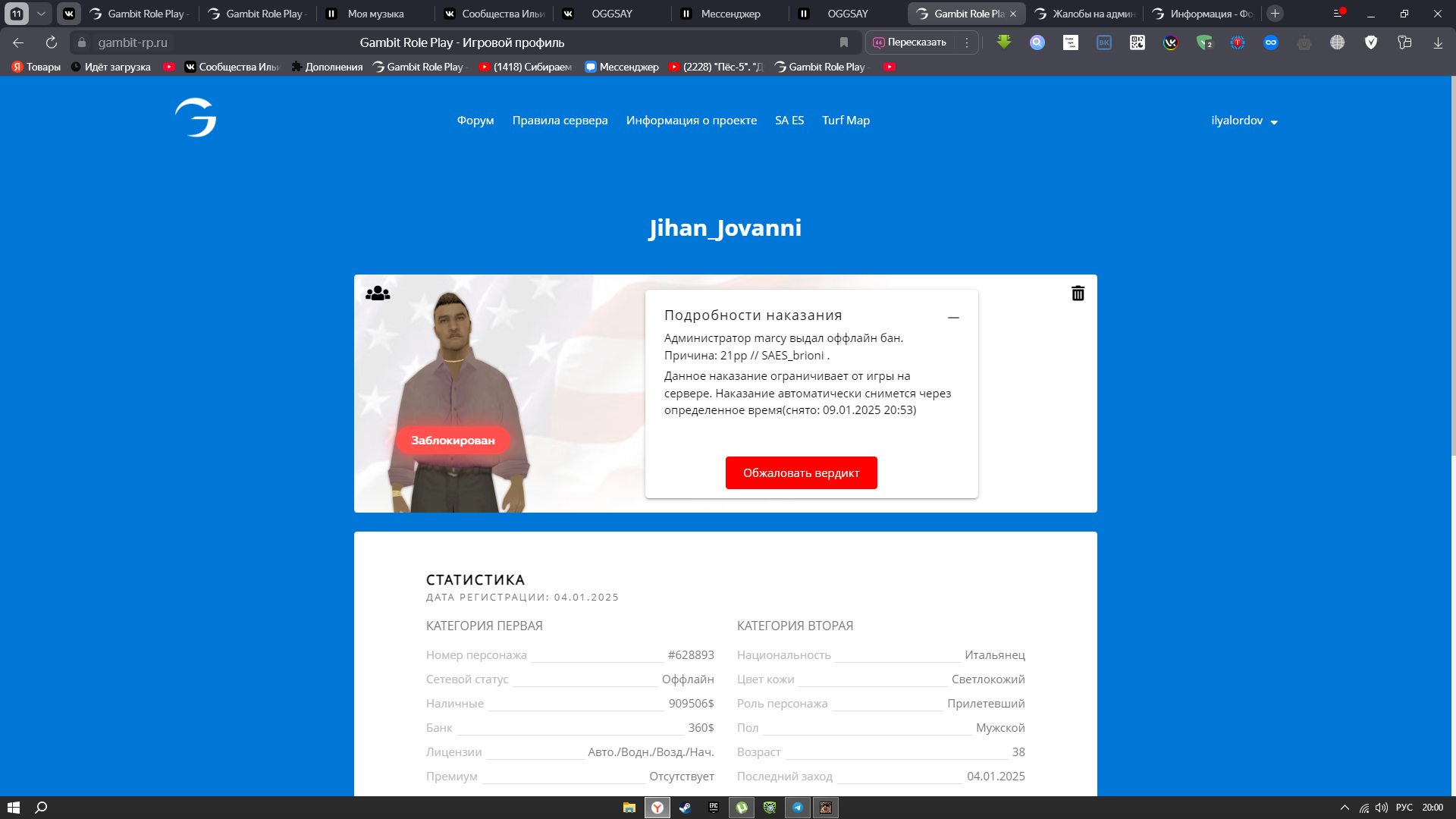Click the gambit-rp.ru address field
1456x819 pixels.
[x=133, y=42]
